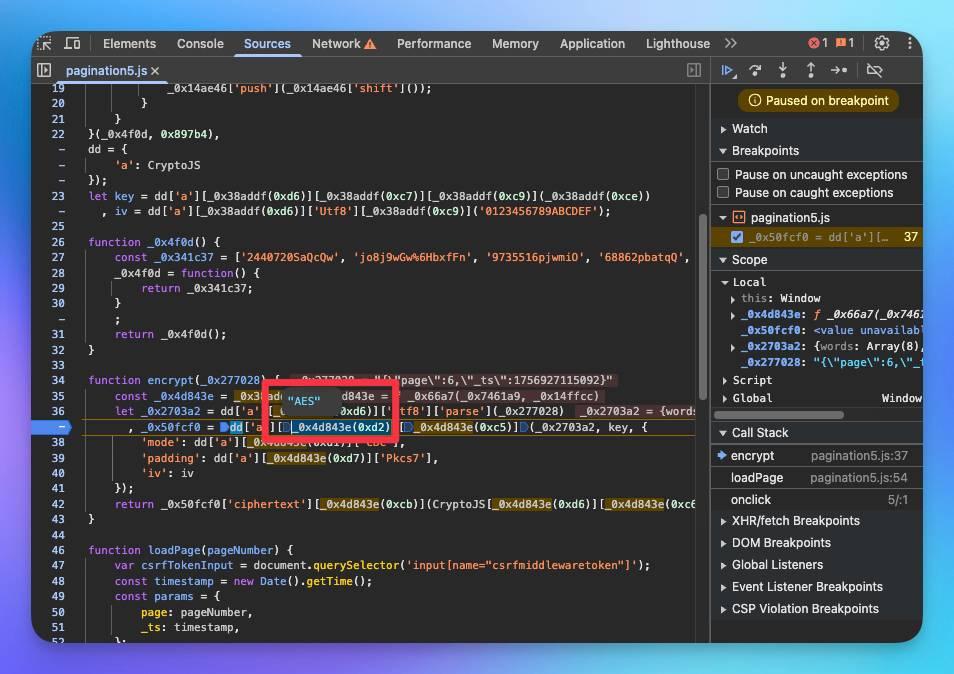Close the pagination5.js file tab

[155, 71]
